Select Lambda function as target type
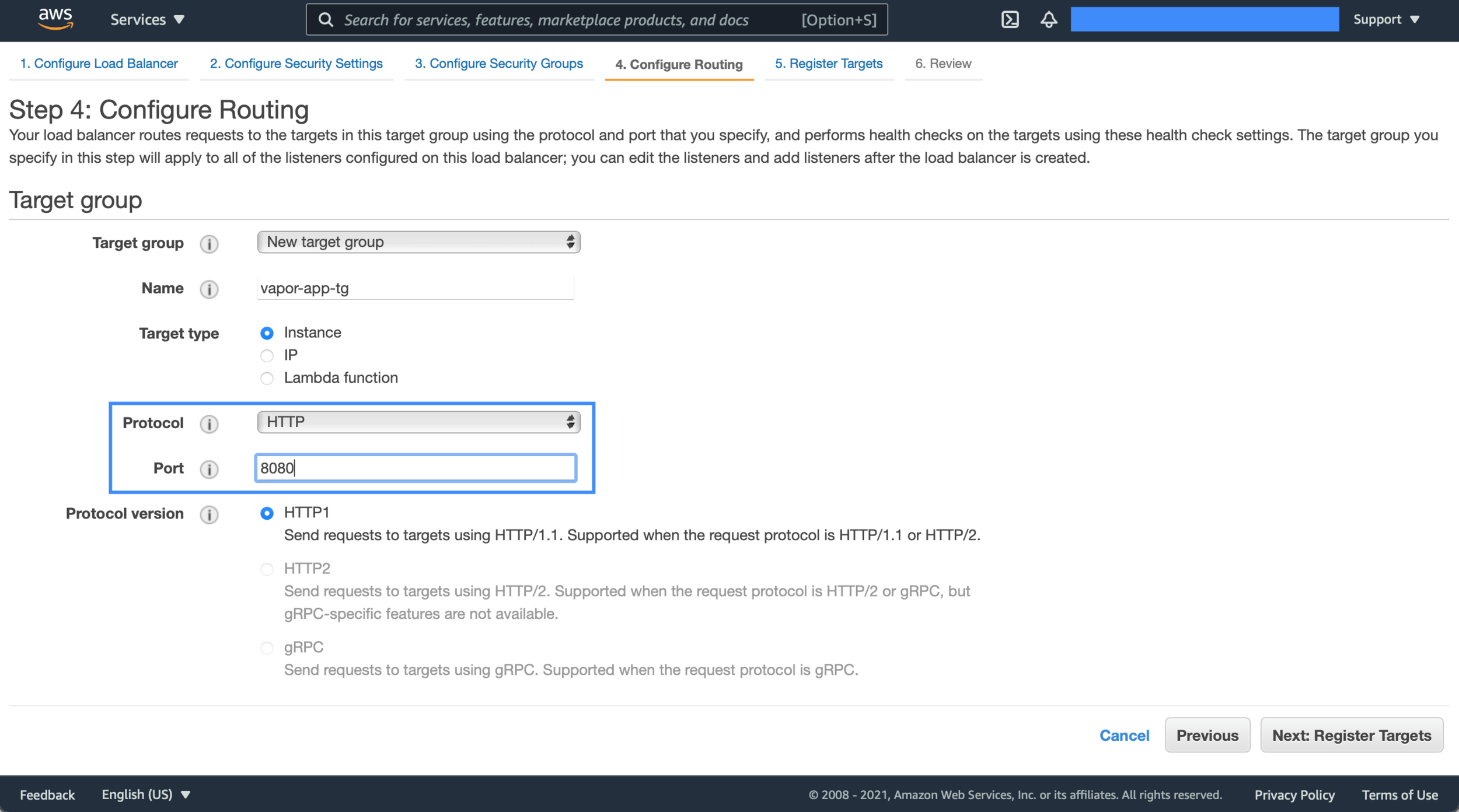Screen dimensions: 1459x812 point(267,378)
